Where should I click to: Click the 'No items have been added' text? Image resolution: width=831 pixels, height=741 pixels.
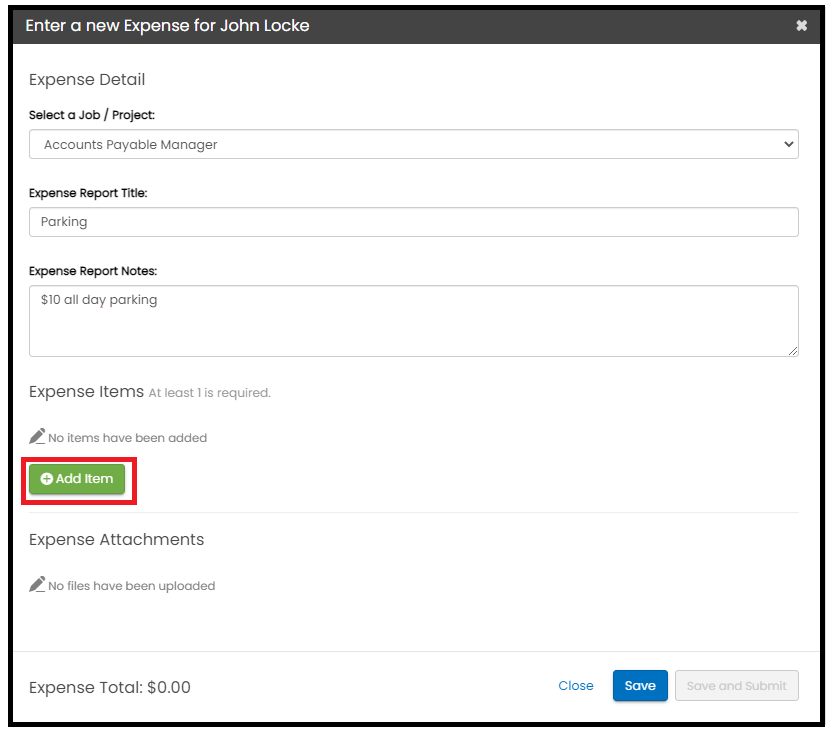coord(128,438)
